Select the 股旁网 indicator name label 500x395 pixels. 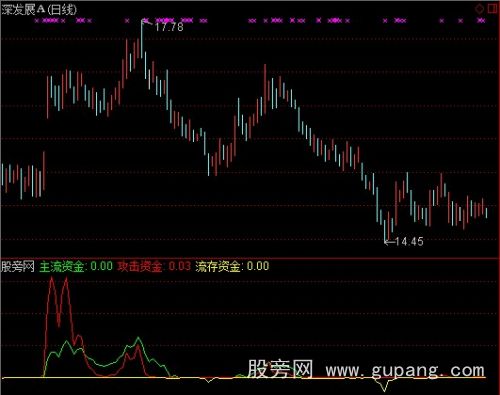[x=18, y=266]
